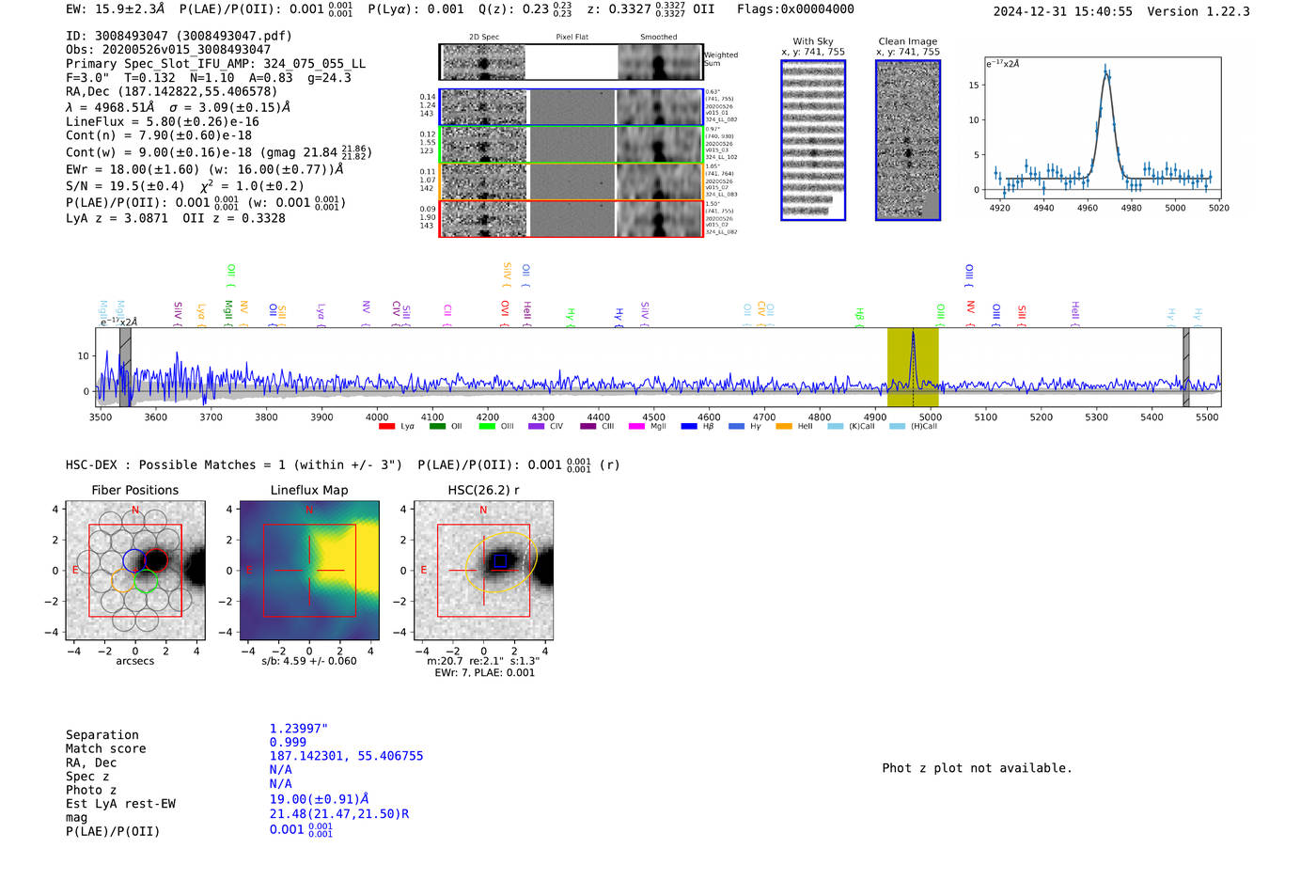Click the S/N = 19.5(±0.4) text
This screenshot has height=896, width=1316.
pos(125,186)
